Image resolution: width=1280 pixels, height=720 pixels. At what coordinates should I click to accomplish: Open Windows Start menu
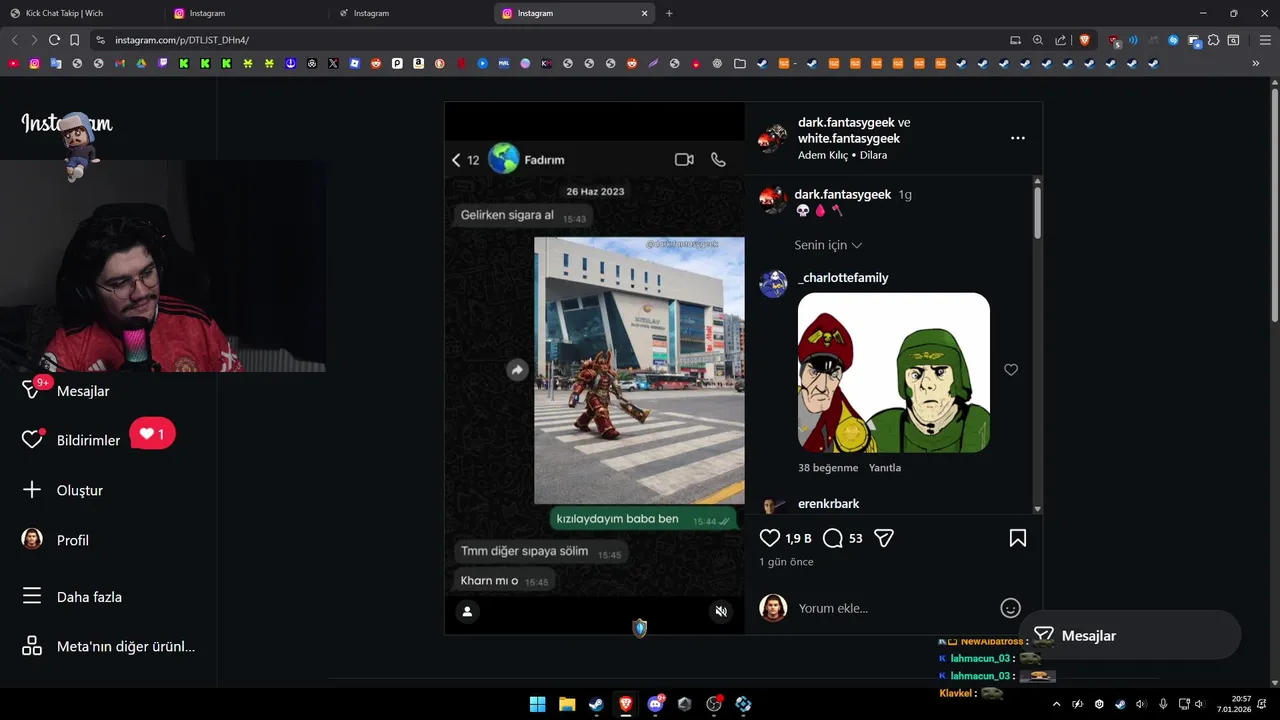(x=537, y=704)
